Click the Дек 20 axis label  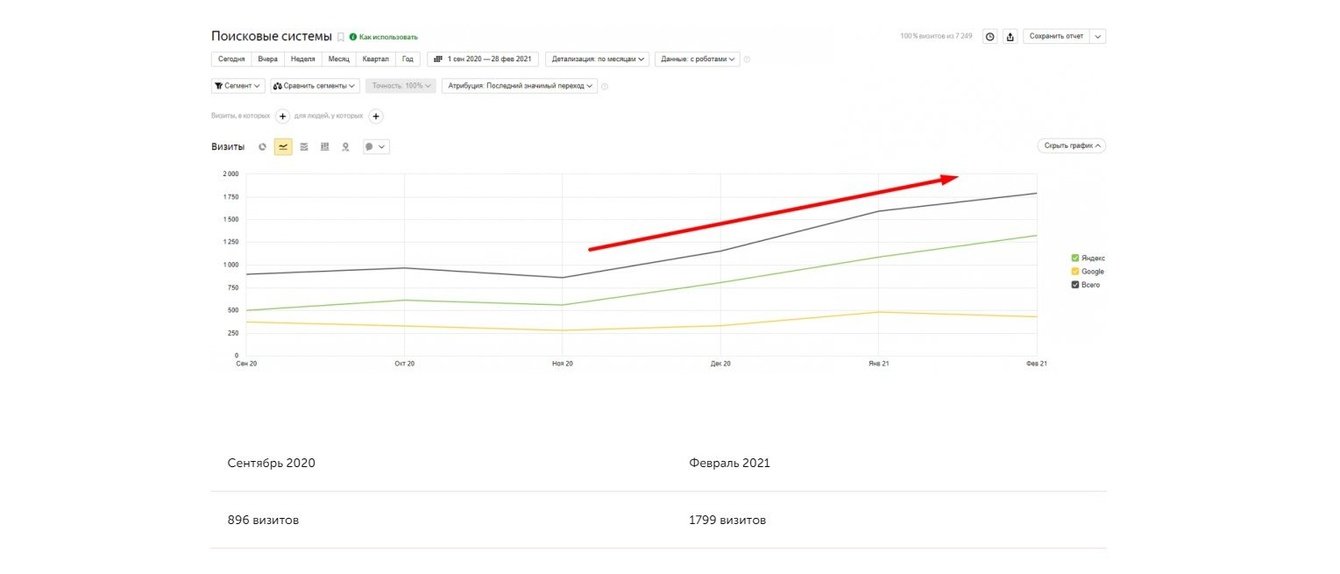point(721,364)
